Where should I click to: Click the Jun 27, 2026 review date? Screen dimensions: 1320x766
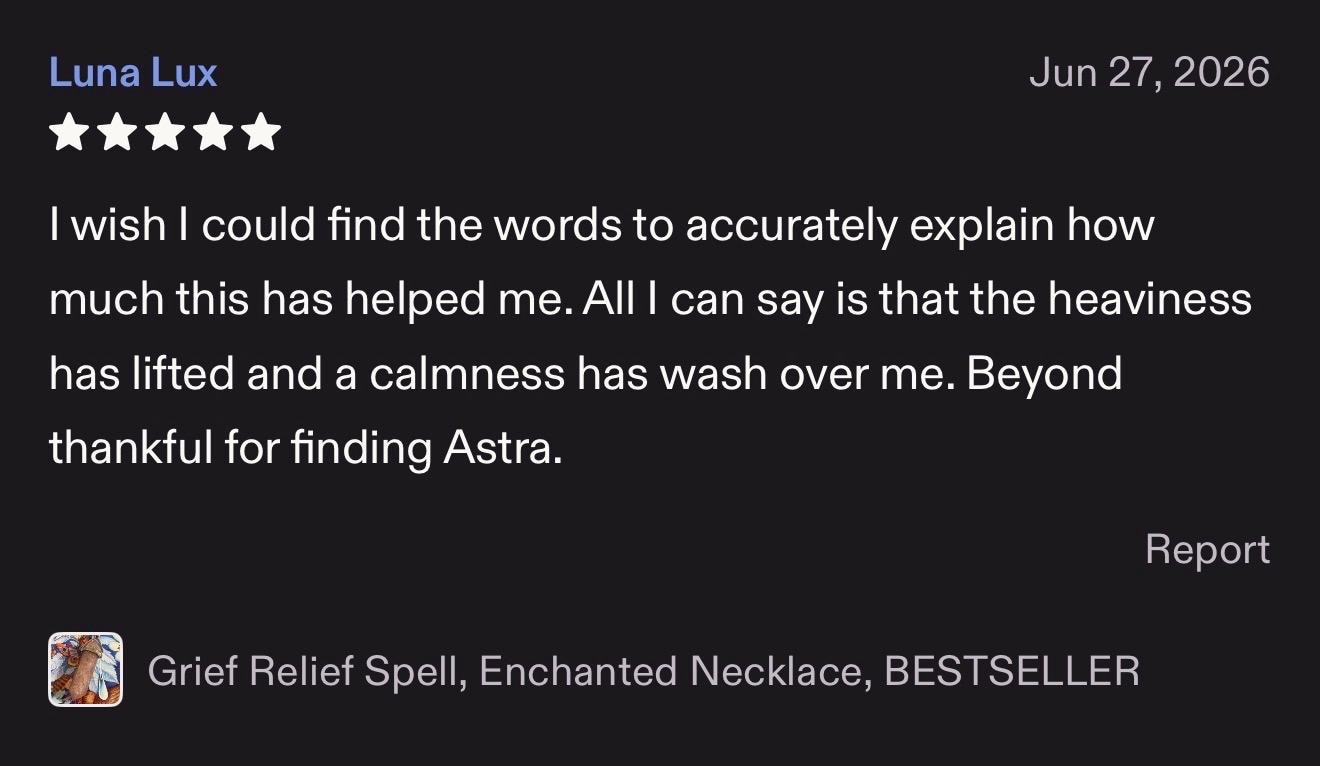pos(1149,73)
